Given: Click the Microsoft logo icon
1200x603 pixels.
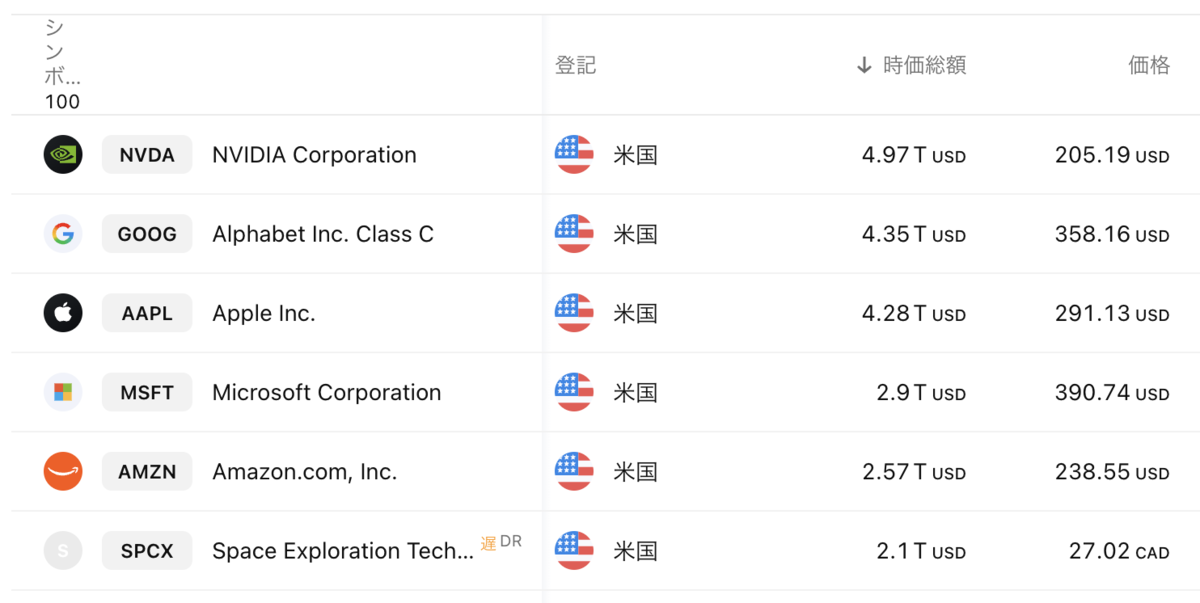Looking at the screenshot, I should pos(63,392).
